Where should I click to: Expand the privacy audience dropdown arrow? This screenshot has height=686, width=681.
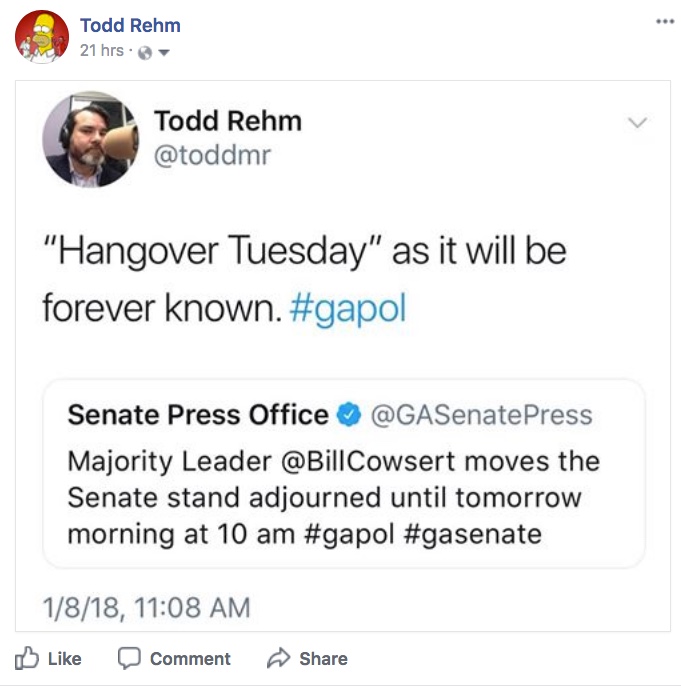point(164,53)
